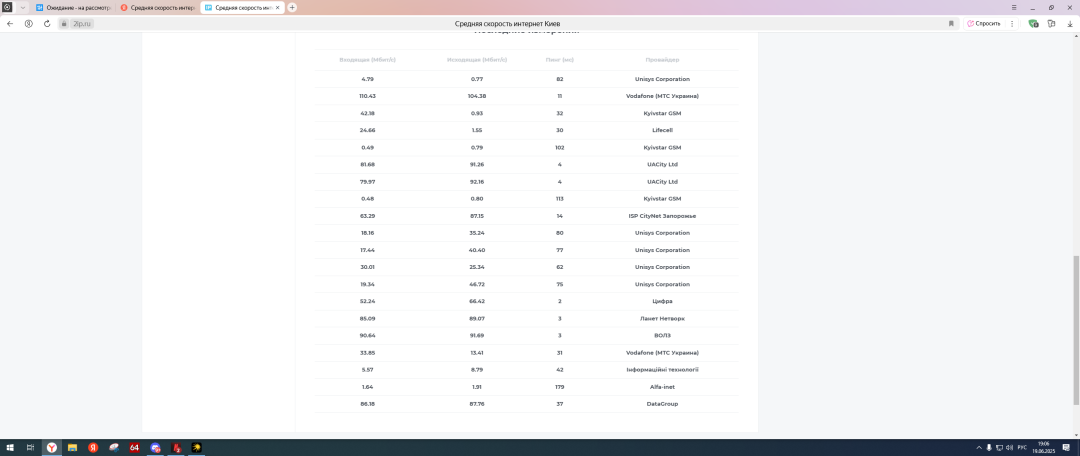Reload the page with refresh icon

[x=47, y=23]
